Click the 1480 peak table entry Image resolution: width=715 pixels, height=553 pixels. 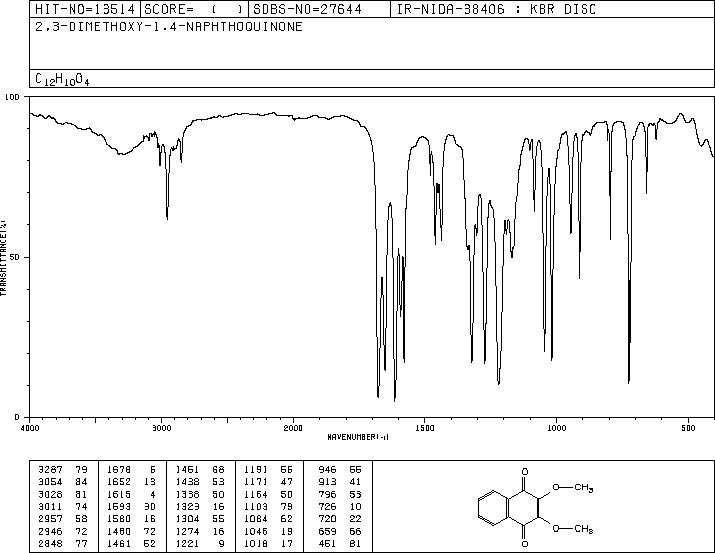pyautogui.click(x=119, y=532)
